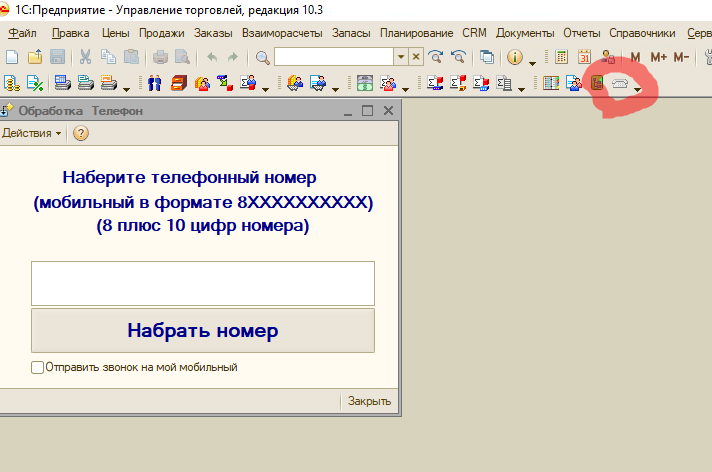Click the Paste clipboard icon

click(131, 57)
